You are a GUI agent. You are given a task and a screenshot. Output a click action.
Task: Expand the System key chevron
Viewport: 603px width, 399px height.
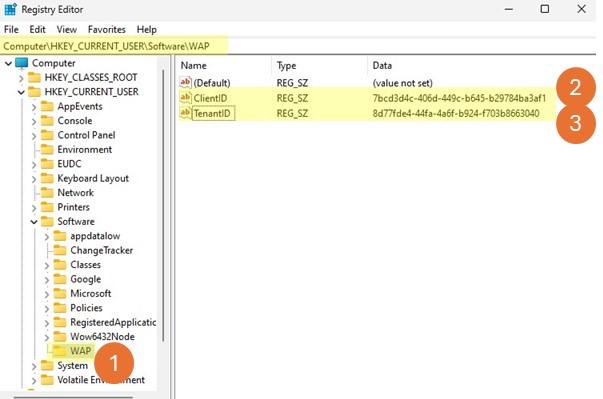click(34, 366)
